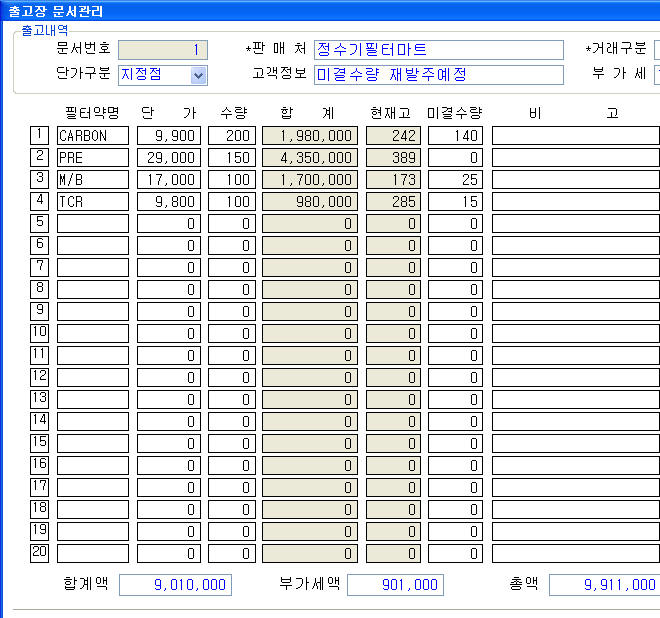Click unit price 9,800 in row 4
Viewport: 660px width, 618px height.
[169, 201]
